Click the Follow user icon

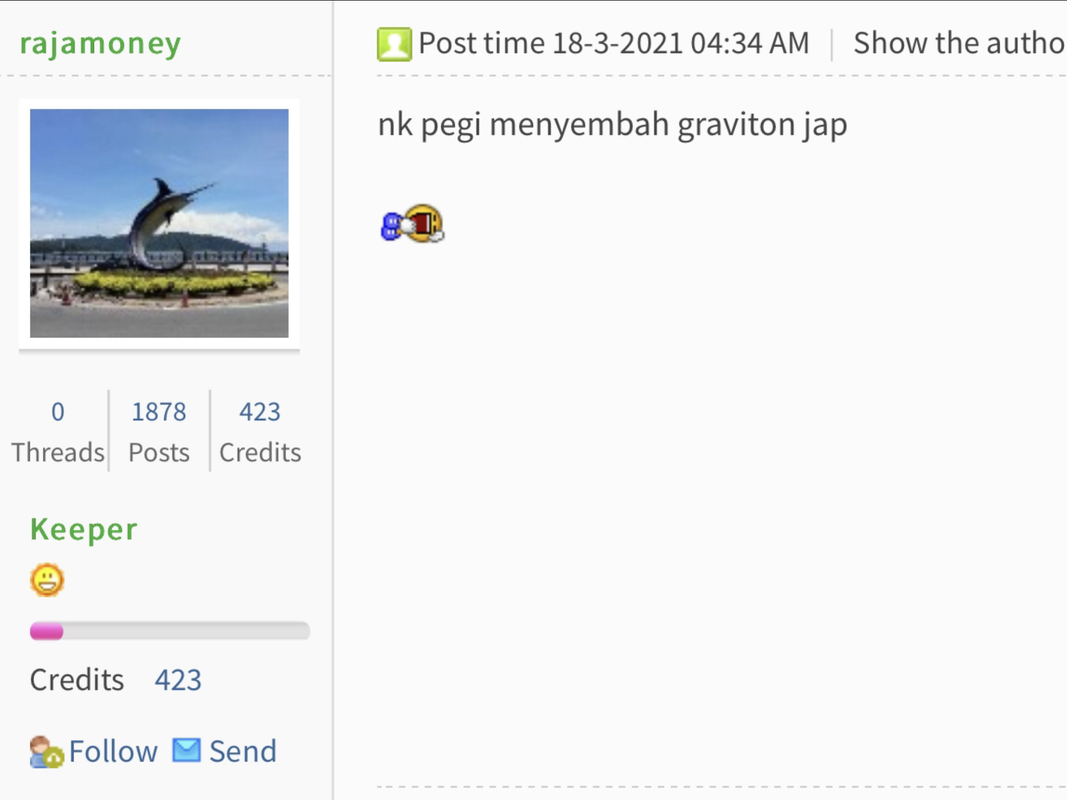[x=47, y=752]
